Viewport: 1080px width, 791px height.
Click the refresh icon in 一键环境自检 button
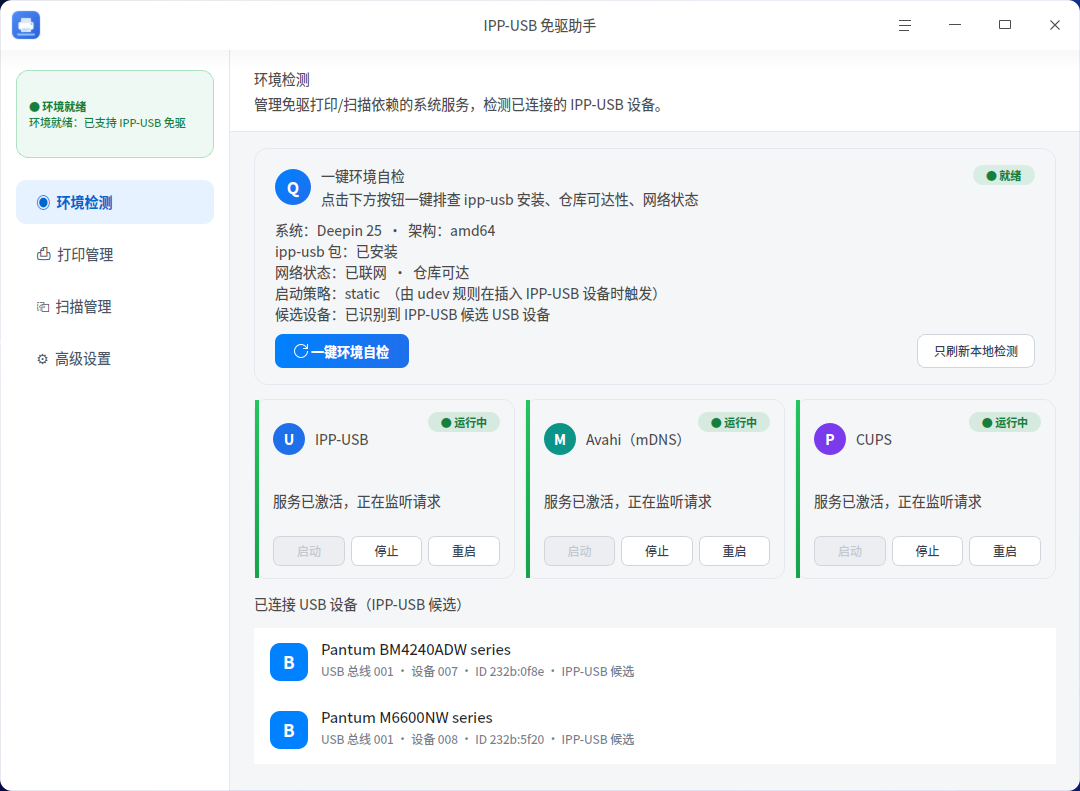click(x=300, y=351)
